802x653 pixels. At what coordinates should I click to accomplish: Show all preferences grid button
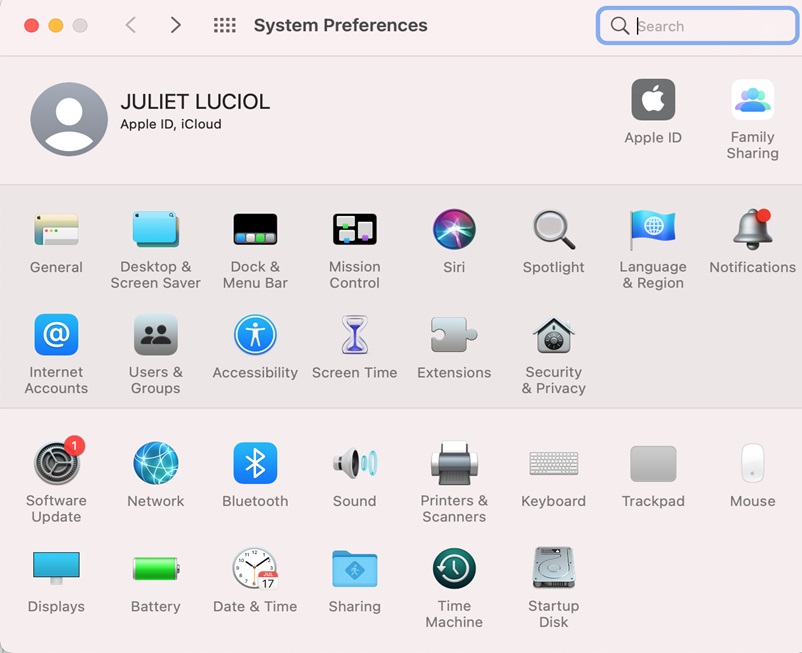225,25
